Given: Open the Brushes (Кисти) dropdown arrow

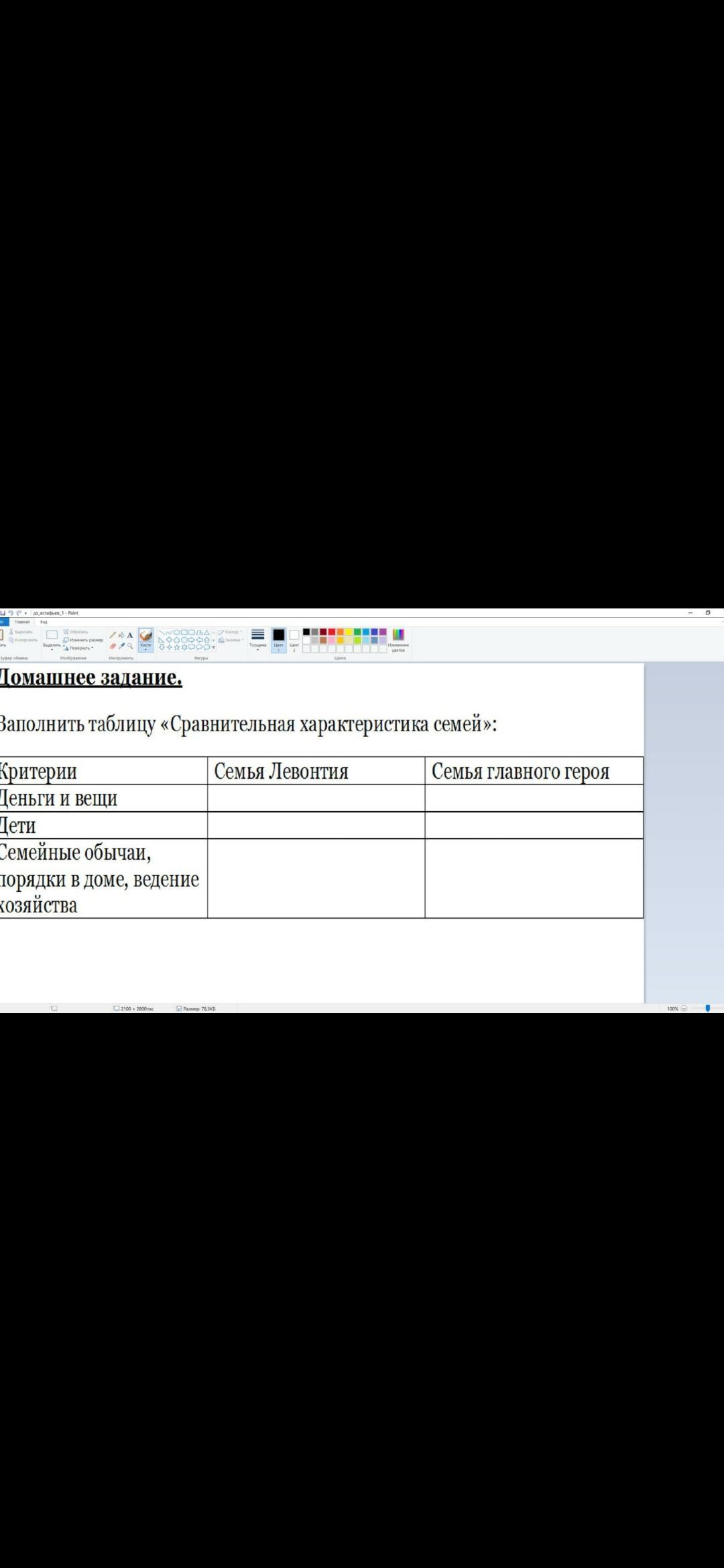Looking at the screenshot, I should tap(145, 649).
